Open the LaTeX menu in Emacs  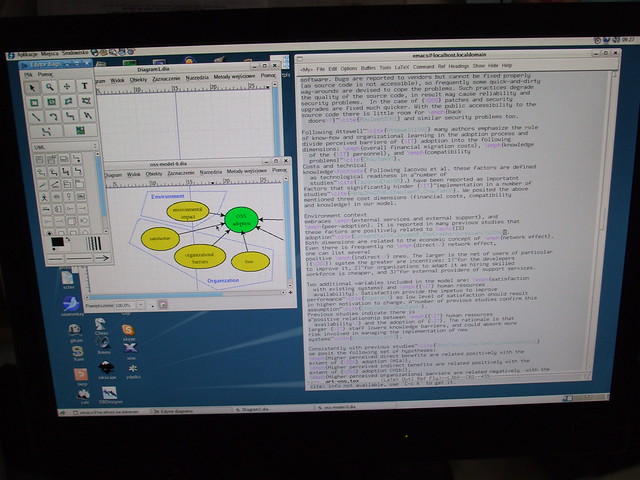pos(401,67)
